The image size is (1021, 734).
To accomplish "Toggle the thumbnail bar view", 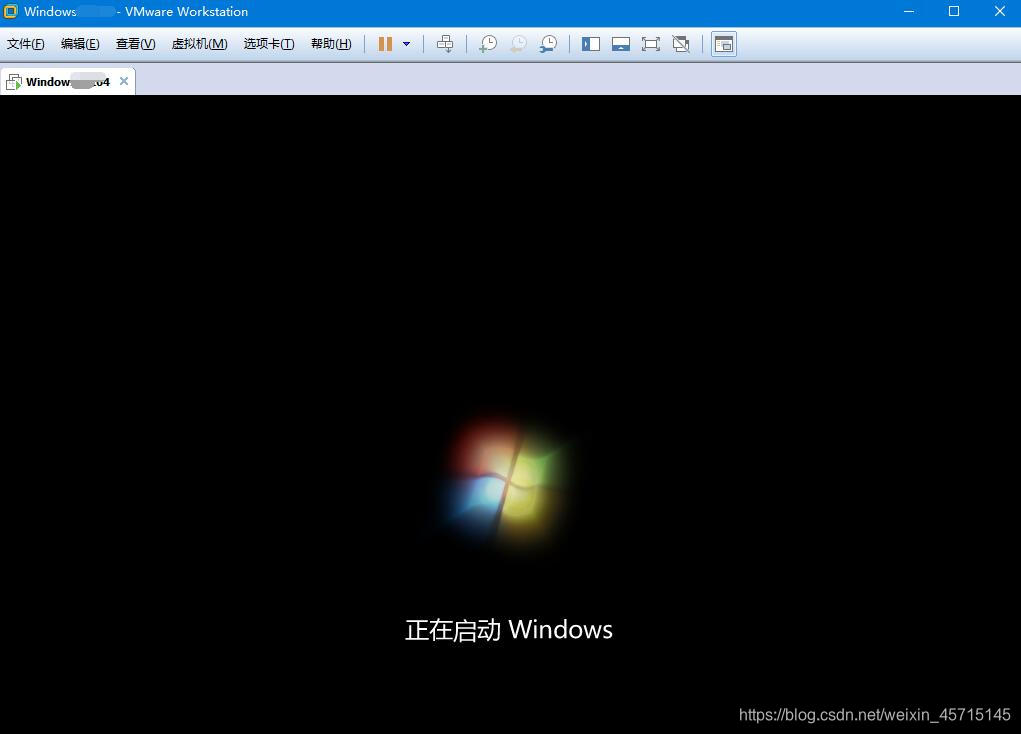I will tap(621, 44).
